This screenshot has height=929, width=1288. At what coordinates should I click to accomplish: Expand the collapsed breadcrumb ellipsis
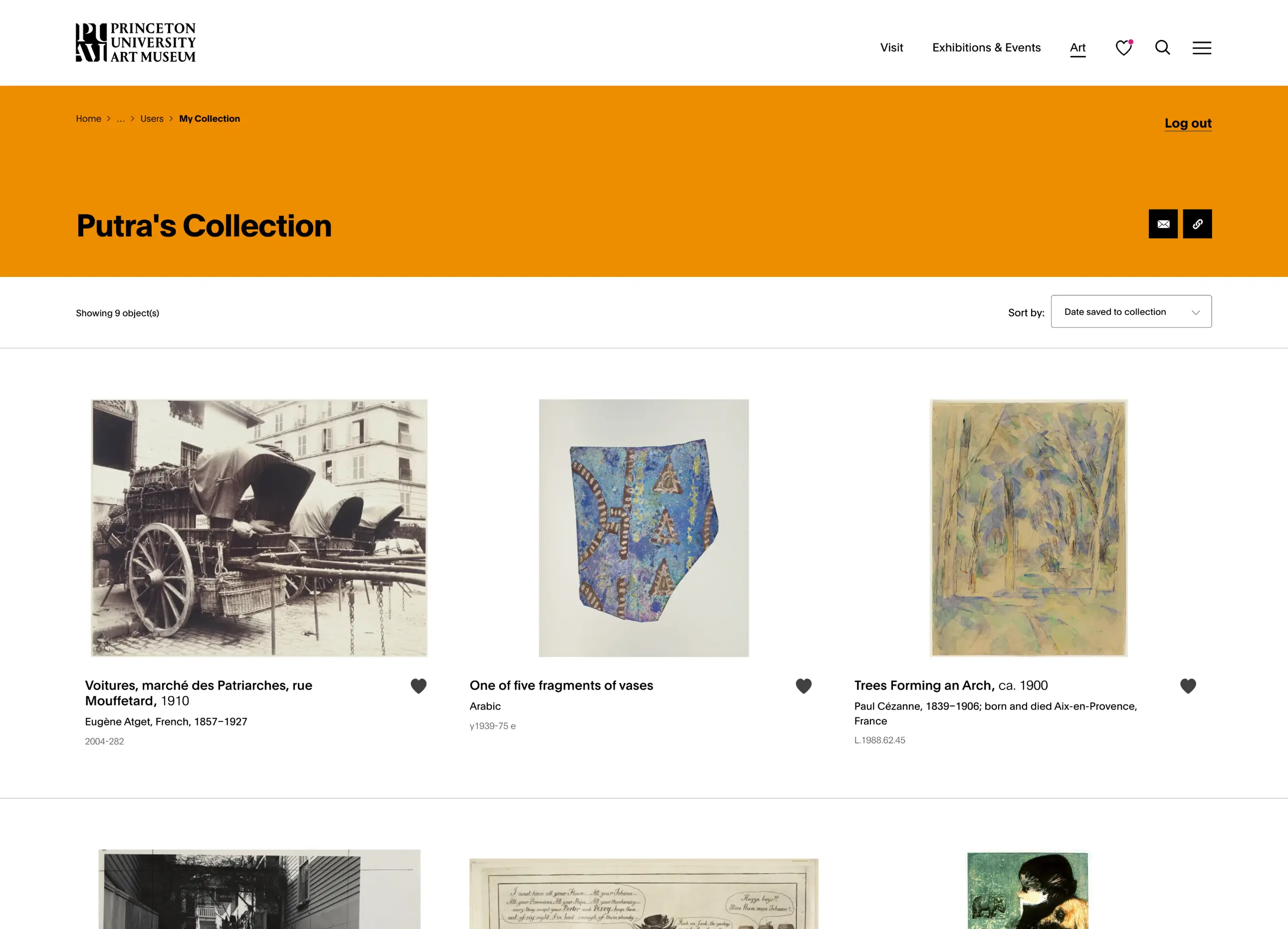click(121, 119)
